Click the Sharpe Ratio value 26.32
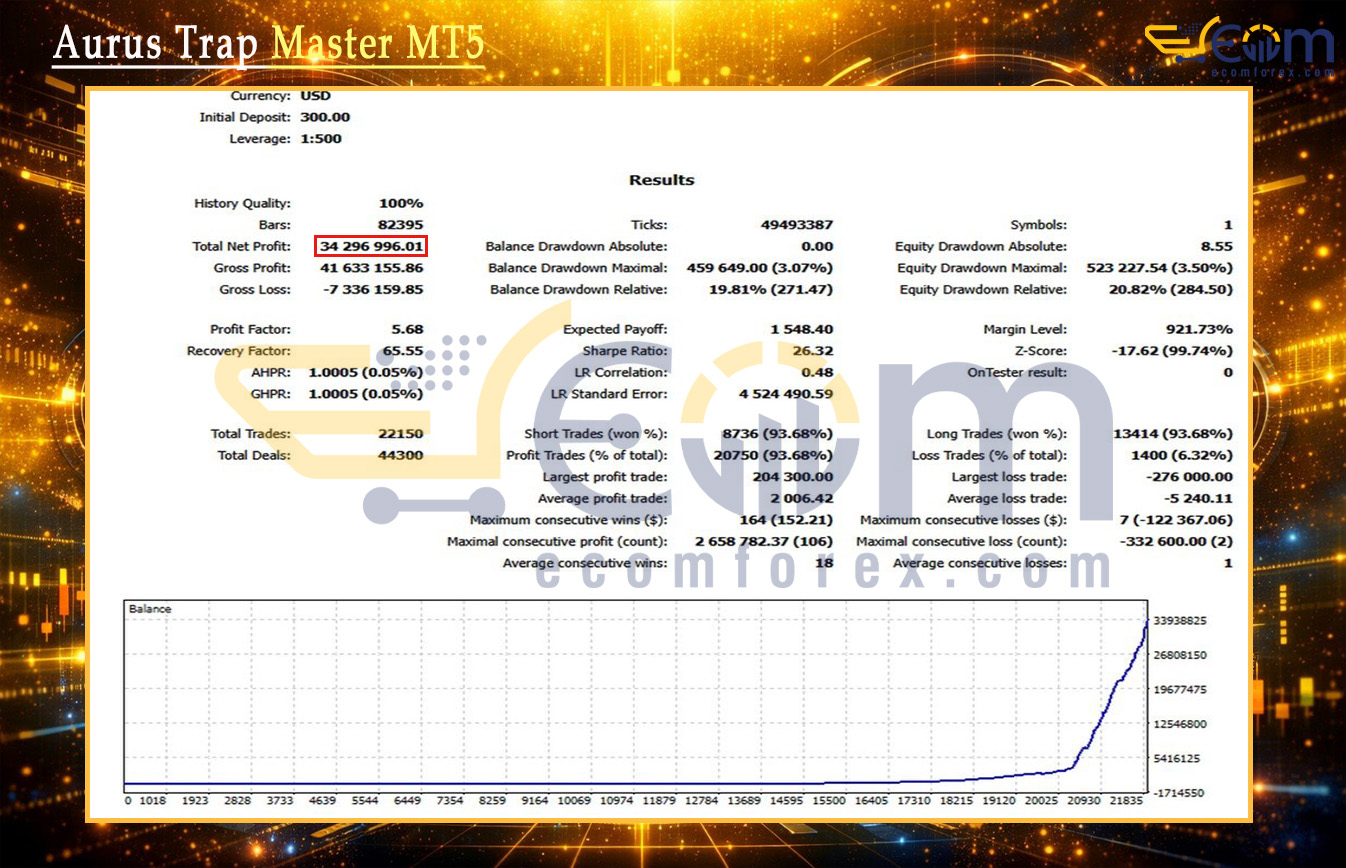This screenshot has width=1346, height=868. click(812, 351)
